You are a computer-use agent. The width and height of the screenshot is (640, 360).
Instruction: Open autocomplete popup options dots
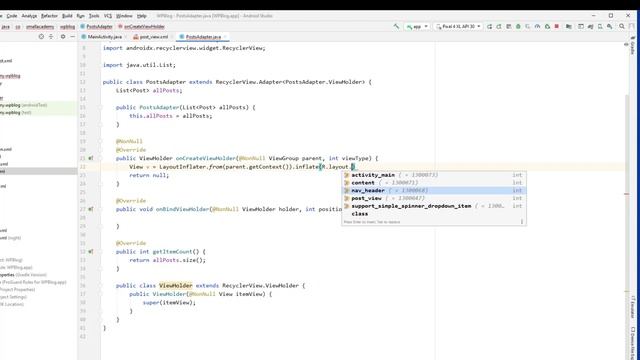522,222
